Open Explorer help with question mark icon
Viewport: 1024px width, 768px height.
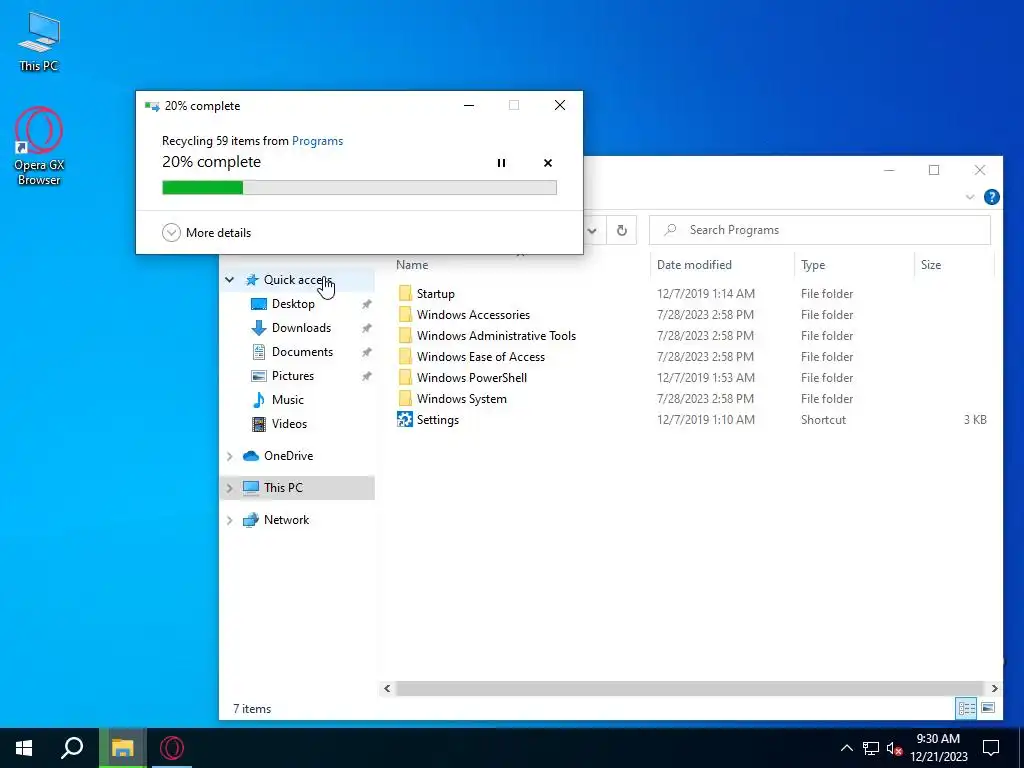click(991, 197)
